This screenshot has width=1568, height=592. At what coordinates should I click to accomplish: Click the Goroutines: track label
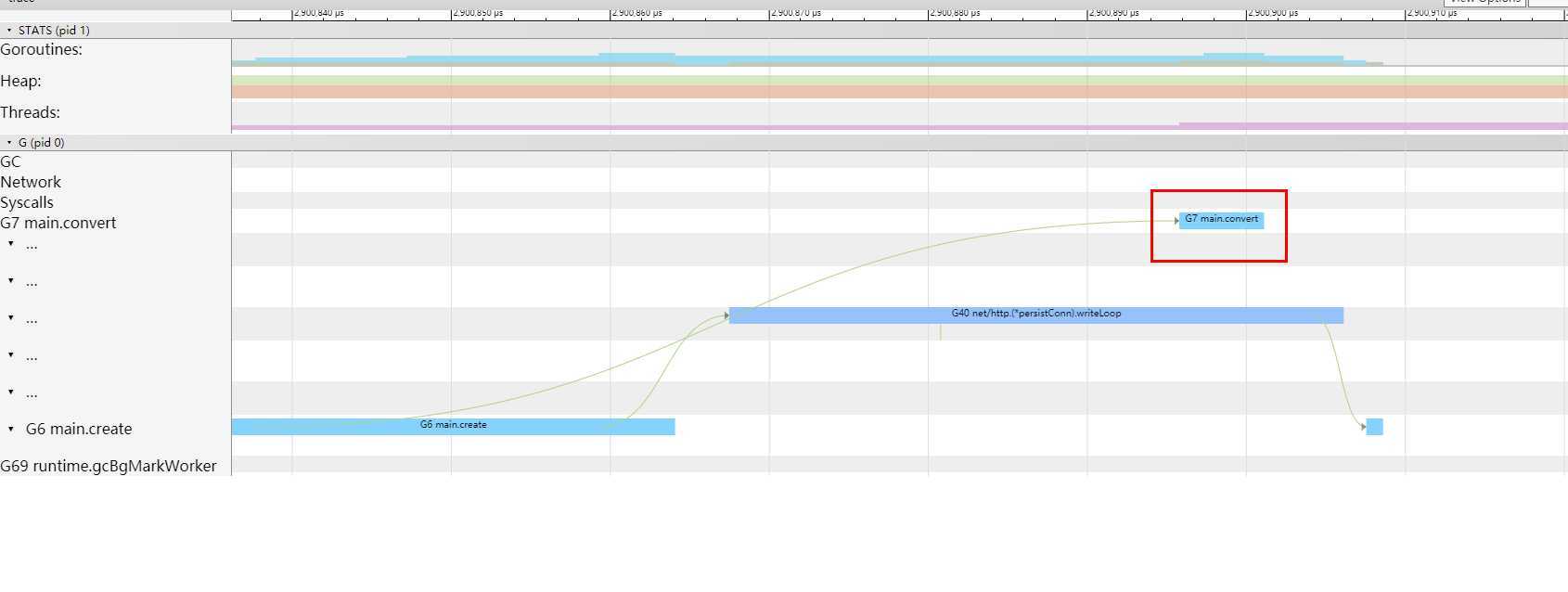(42, 49)
